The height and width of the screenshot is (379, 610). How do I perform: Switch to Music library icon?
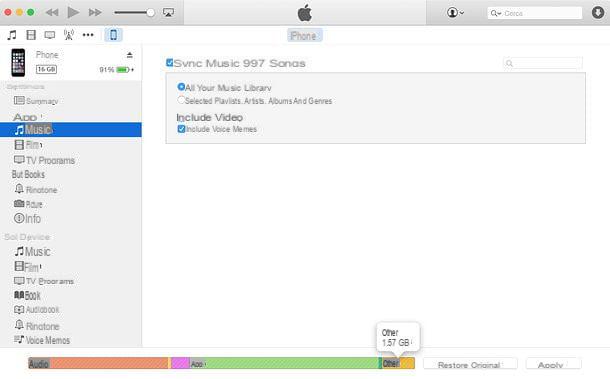click(12, 35)
